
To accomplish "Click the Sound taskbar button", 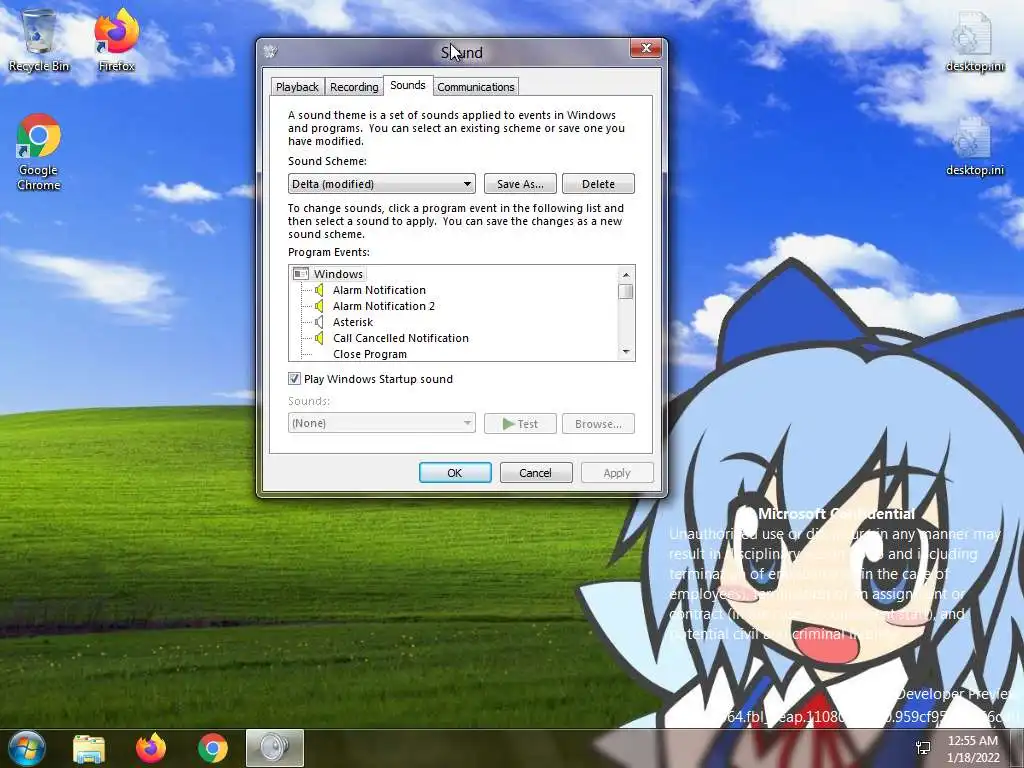I will pyautogui.click(x=275, y=748).
